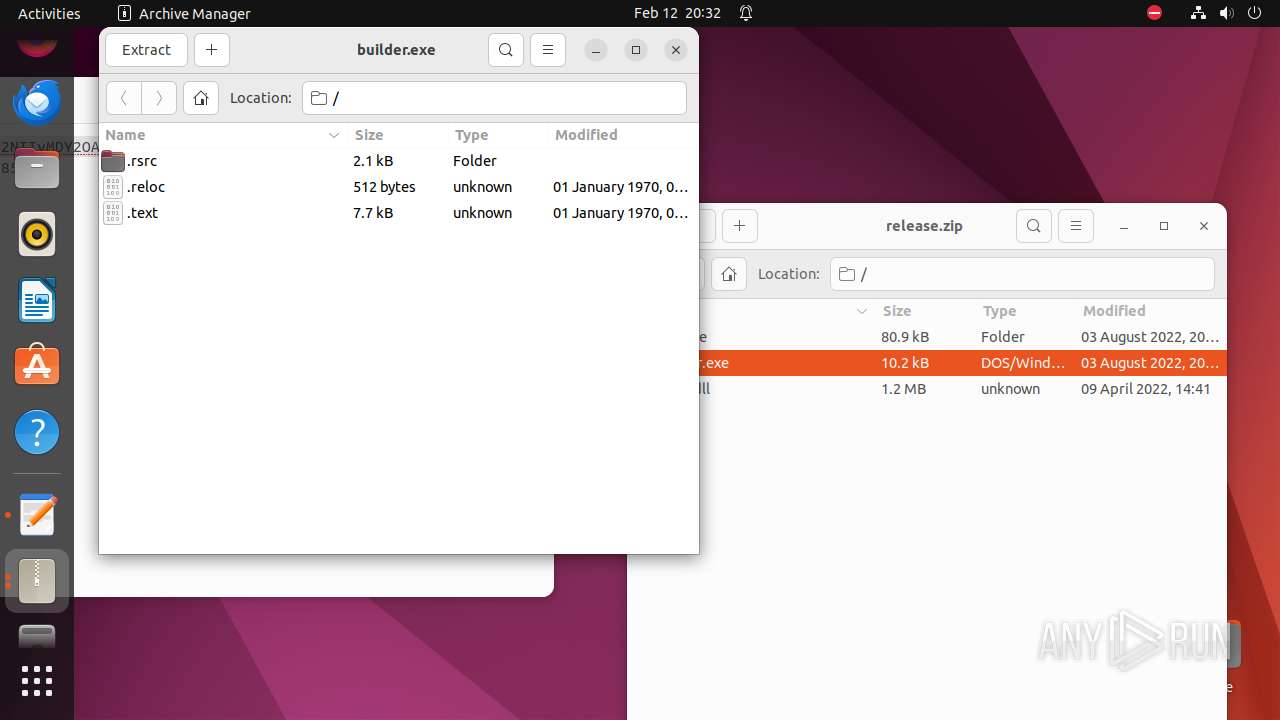Close the builder.exe window
Viewport: 1280px width, 720px height.
point(676,50)
